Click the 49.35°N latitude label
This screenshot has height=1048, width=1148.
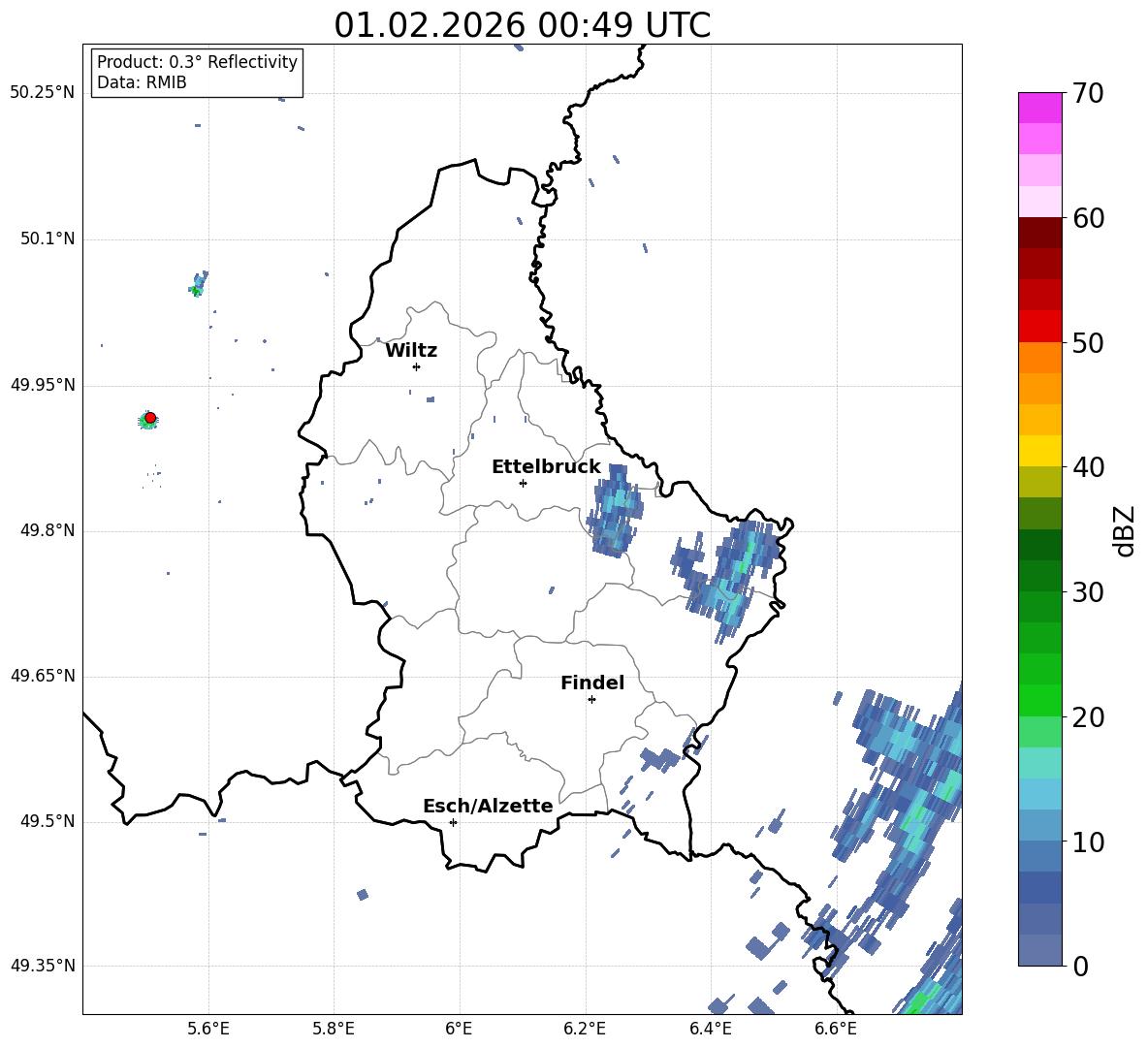pos(43,966)
